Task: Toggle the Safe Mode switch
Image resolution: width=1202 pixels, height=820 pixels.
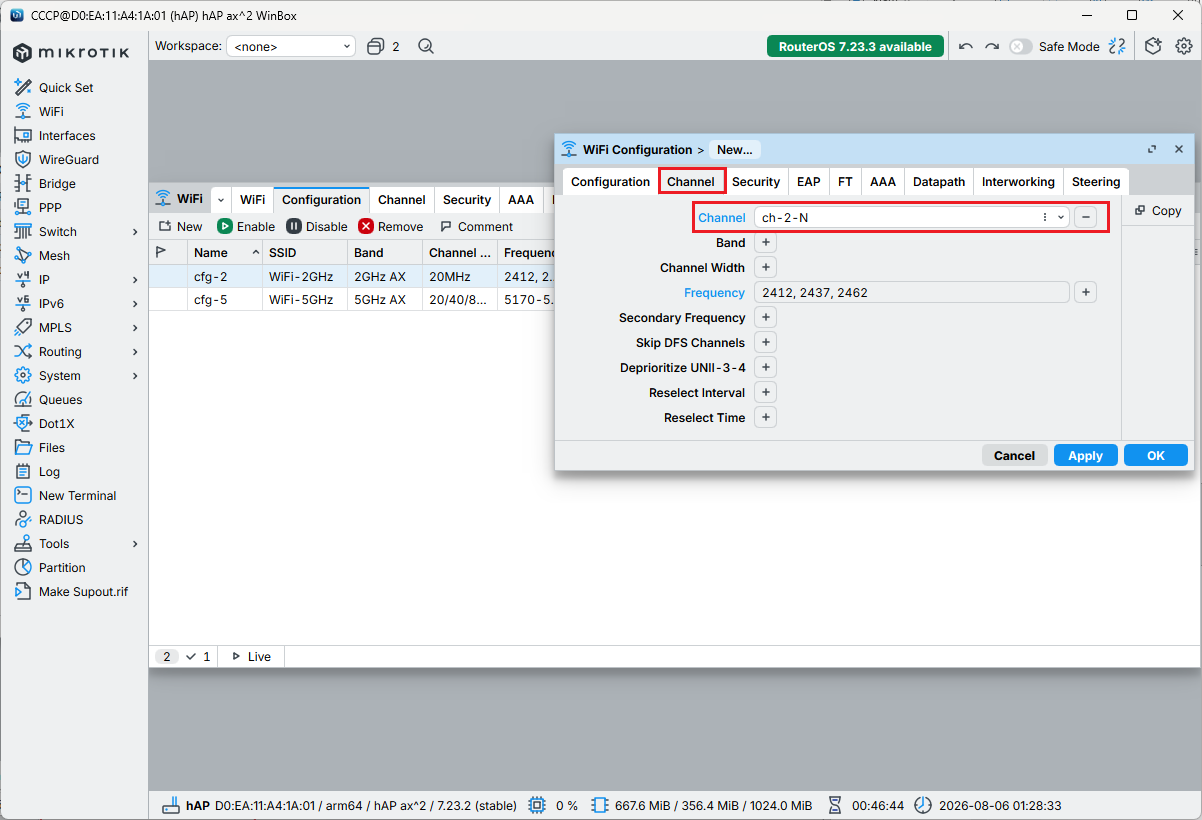Action: tap(1020, 46)
